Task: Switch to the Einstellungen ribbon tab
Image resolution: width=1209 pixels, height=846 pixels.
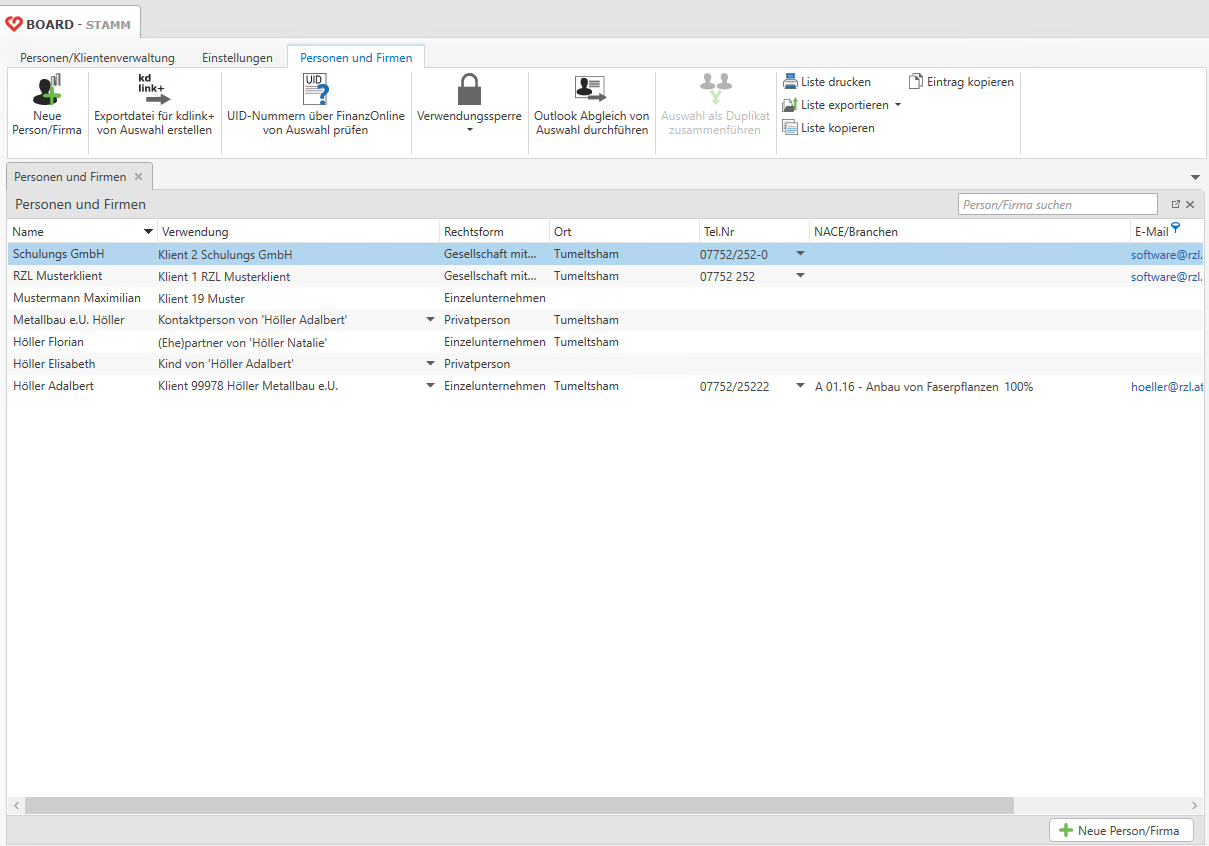Action: point(237,58)
